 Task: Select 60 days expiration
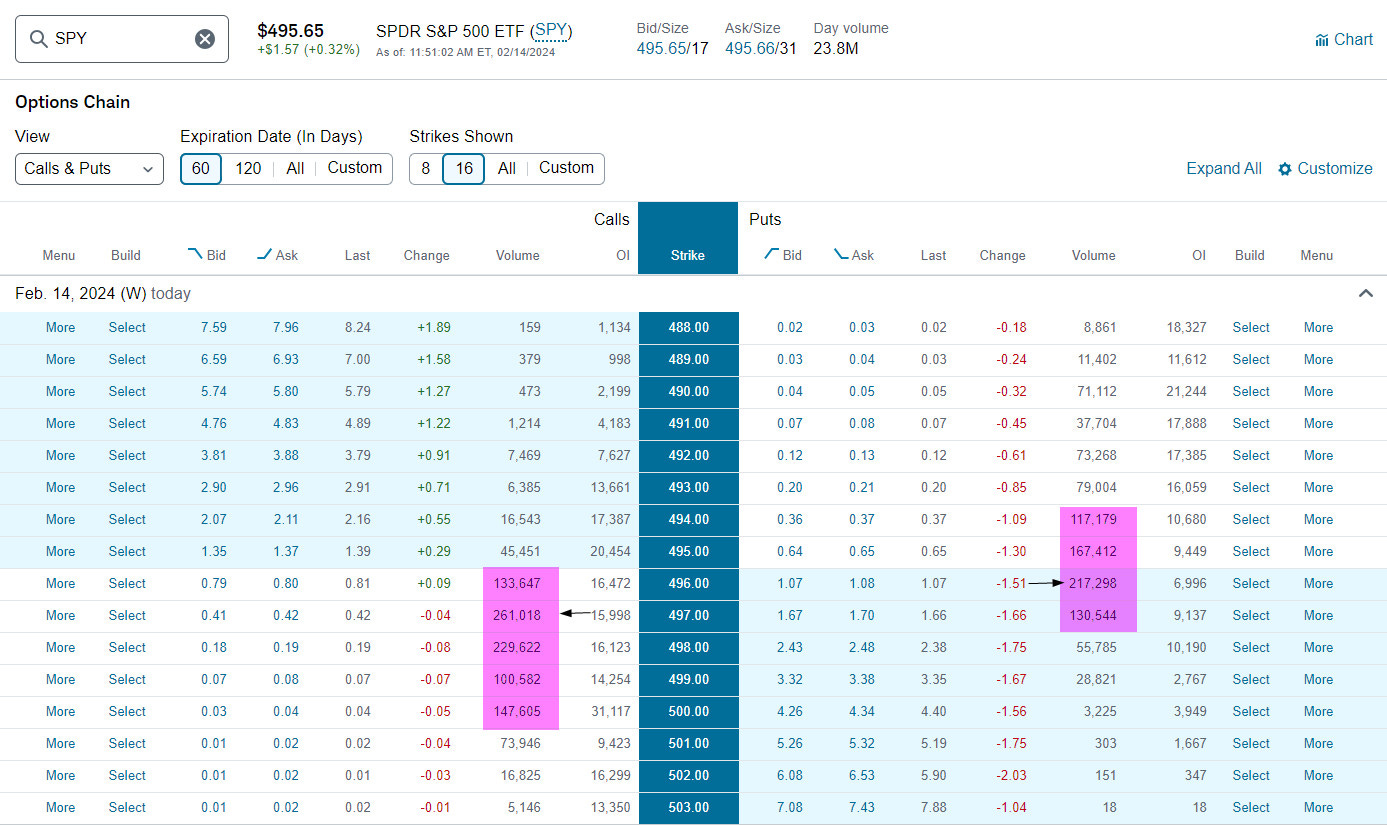201,169
